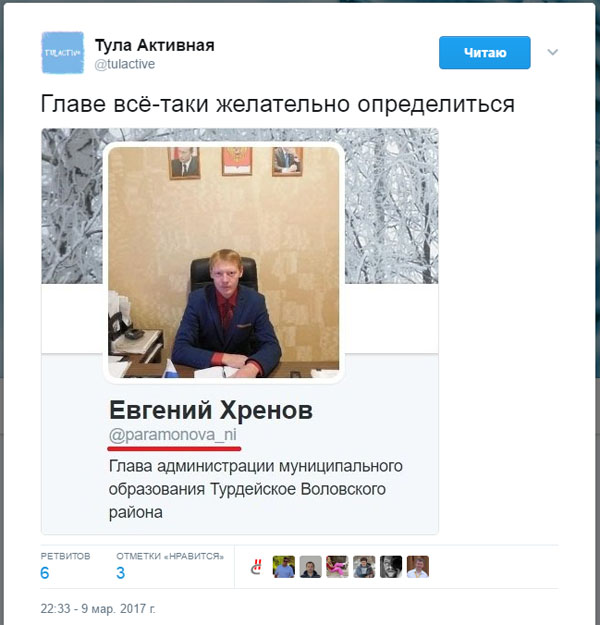View the list of 6 retweets
This screenshot has height=625, width=600.
[x=45, y=573]
